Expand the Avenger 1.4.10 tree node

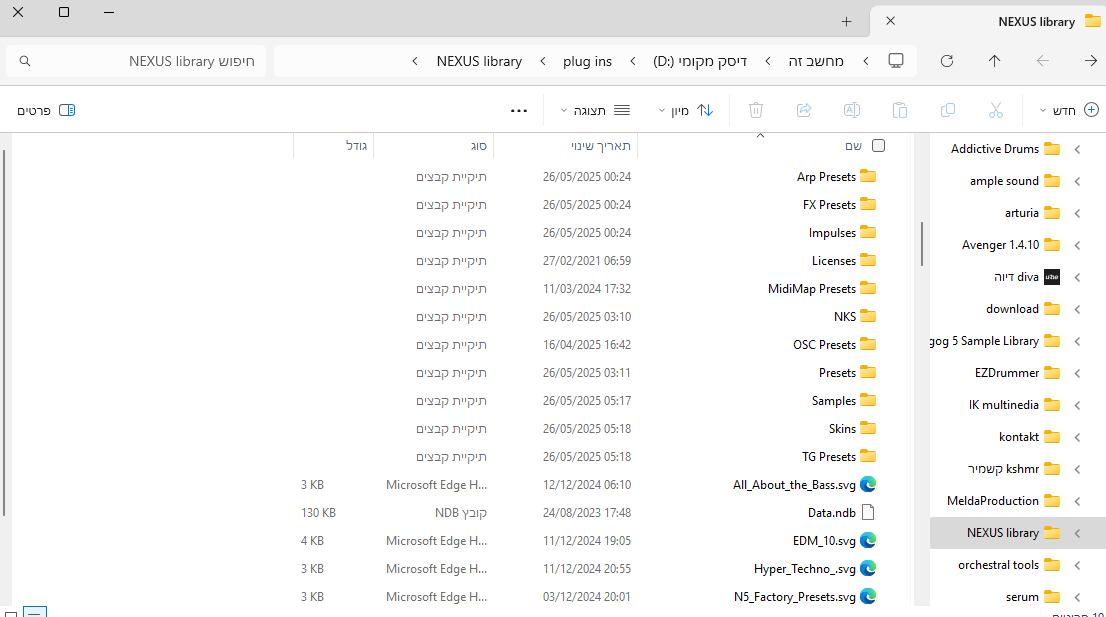point(1078,245)
